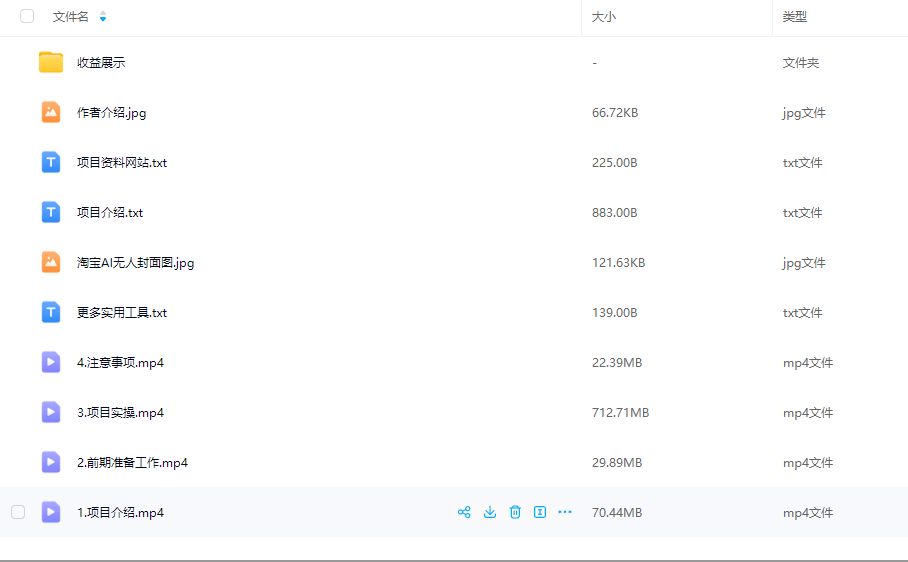Open the file 更多实用工具.txt
Screen dimensions: 908x562
coord(122,313)
